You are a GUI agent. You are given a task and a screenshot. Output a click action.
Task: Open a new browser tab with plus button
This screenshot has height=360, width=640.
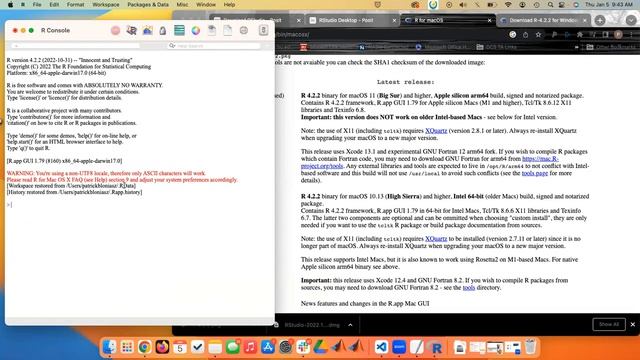point(600,20)
